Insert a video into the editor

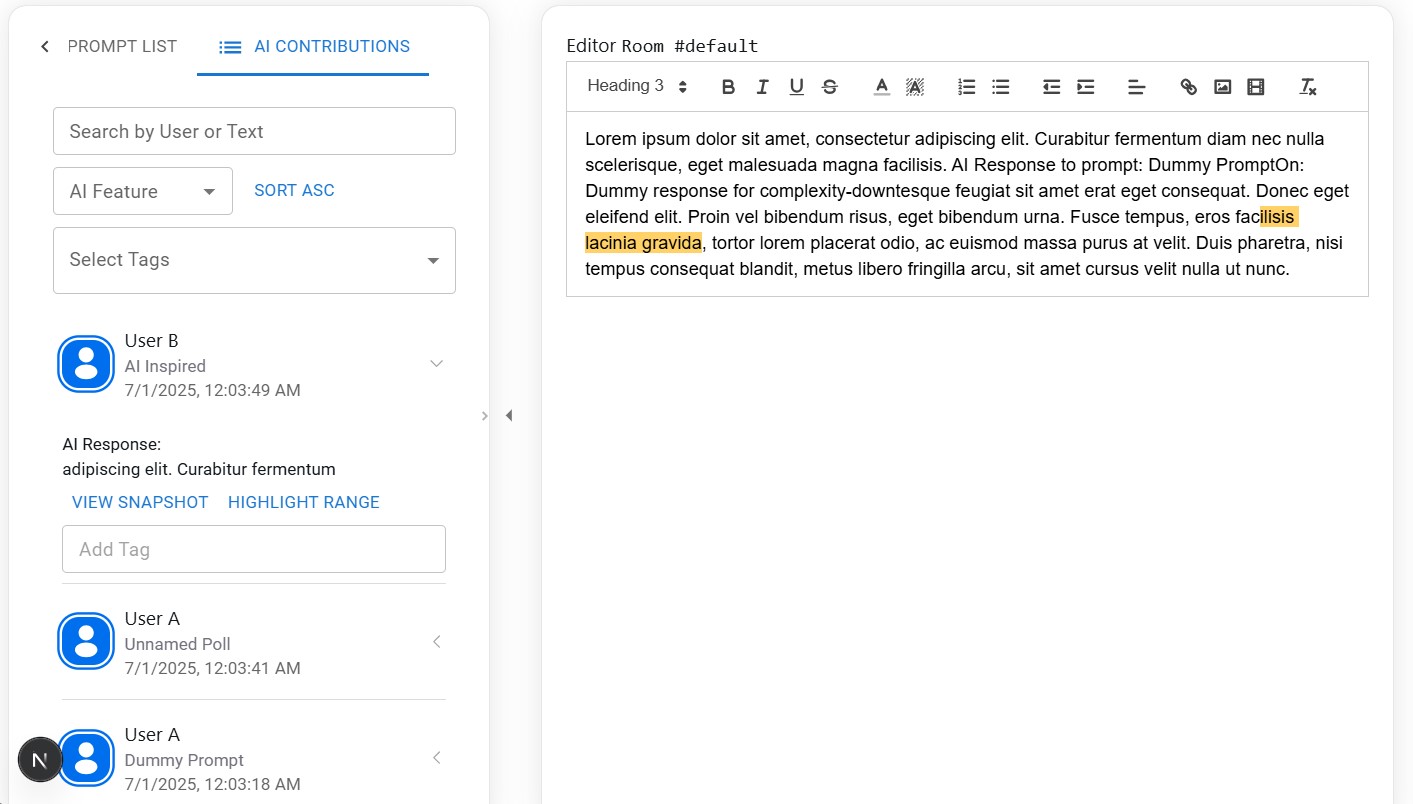[1256, 87]
